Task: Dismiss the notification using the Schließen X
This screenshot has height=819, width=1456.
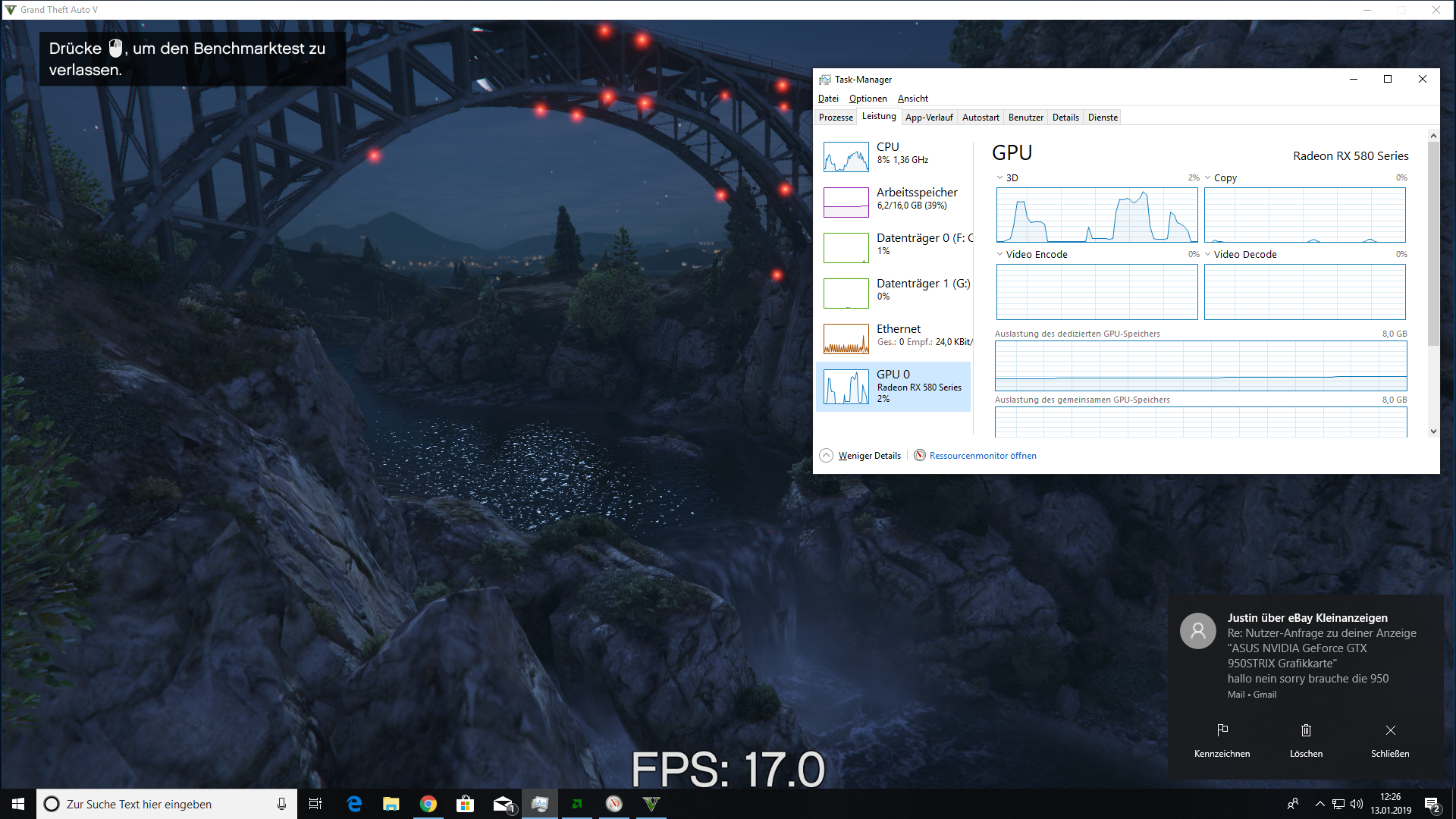Action: coord(1390,730)
